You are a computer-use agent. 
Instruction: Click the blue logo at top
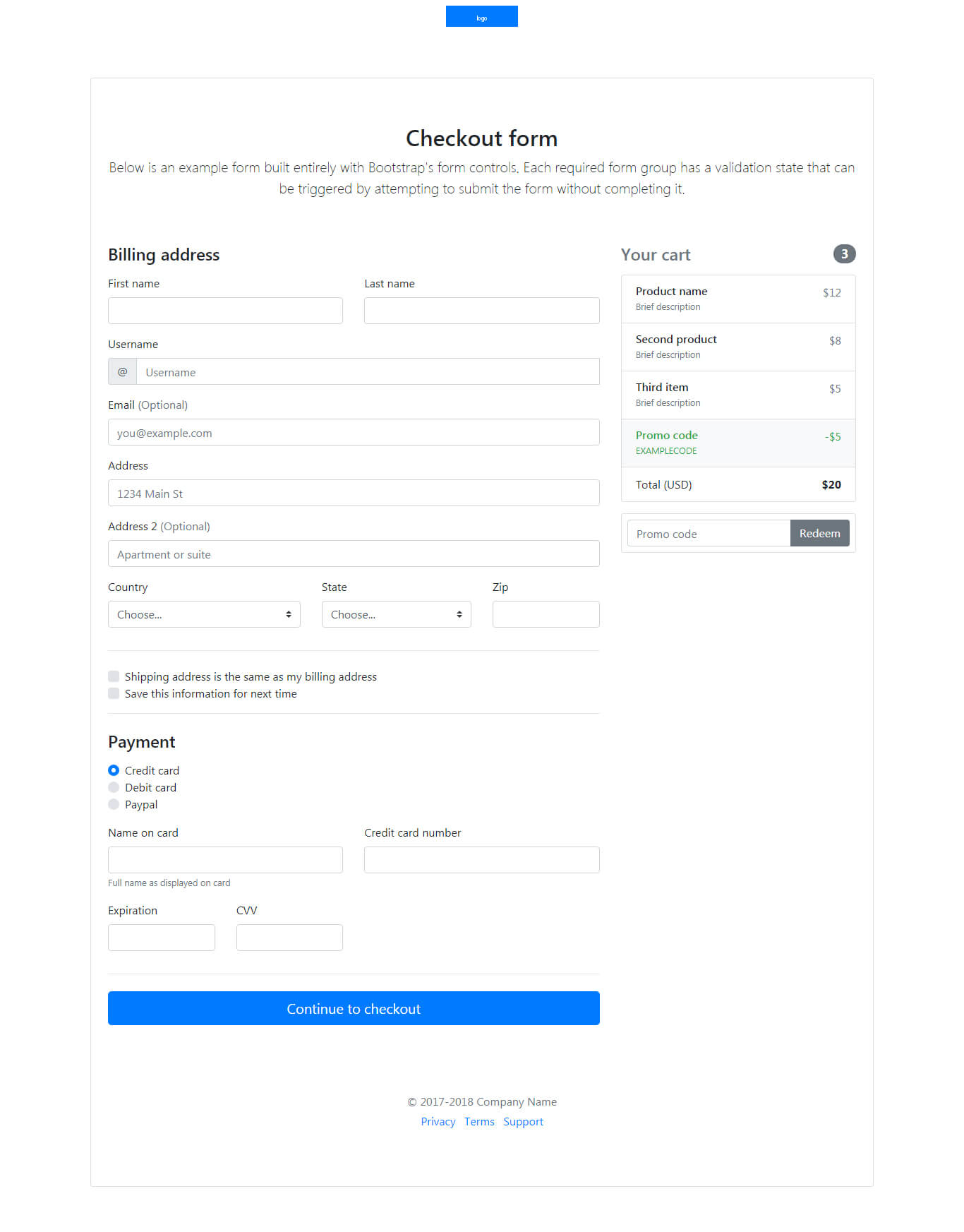tap(481, 16)
